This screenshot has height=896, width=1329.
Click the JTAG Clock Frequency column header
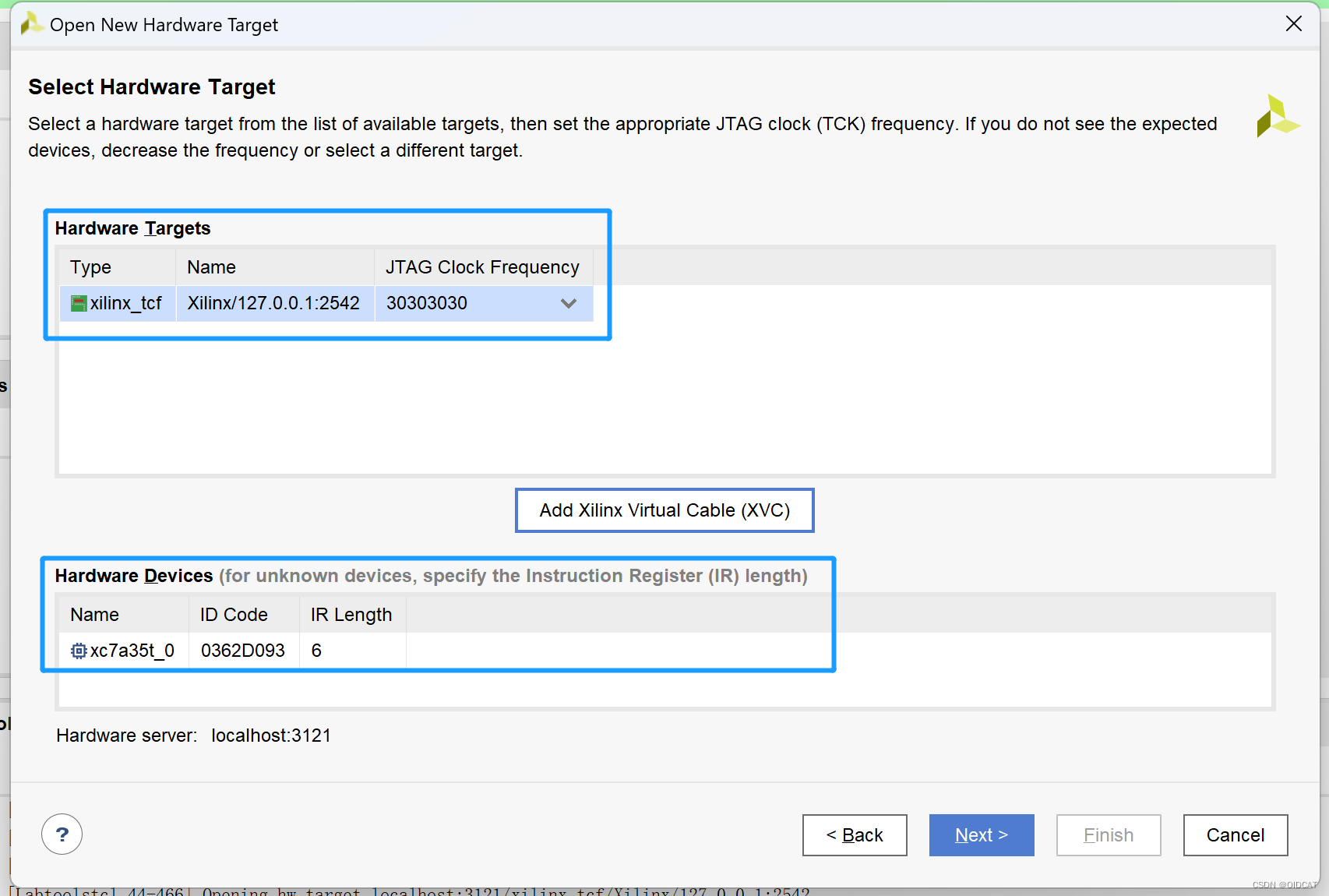tap(484, 267)
